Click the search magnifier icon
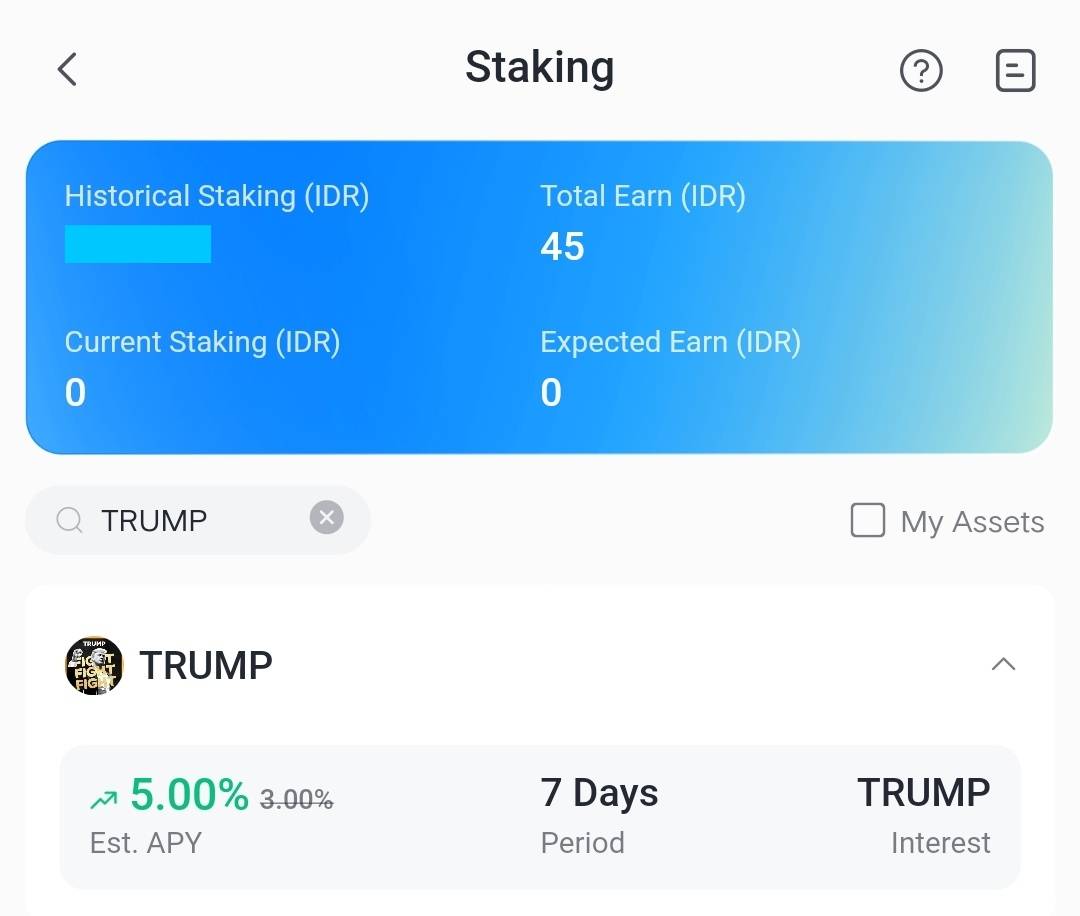Viewport: 1080px width, 916px height. (68, 519)
